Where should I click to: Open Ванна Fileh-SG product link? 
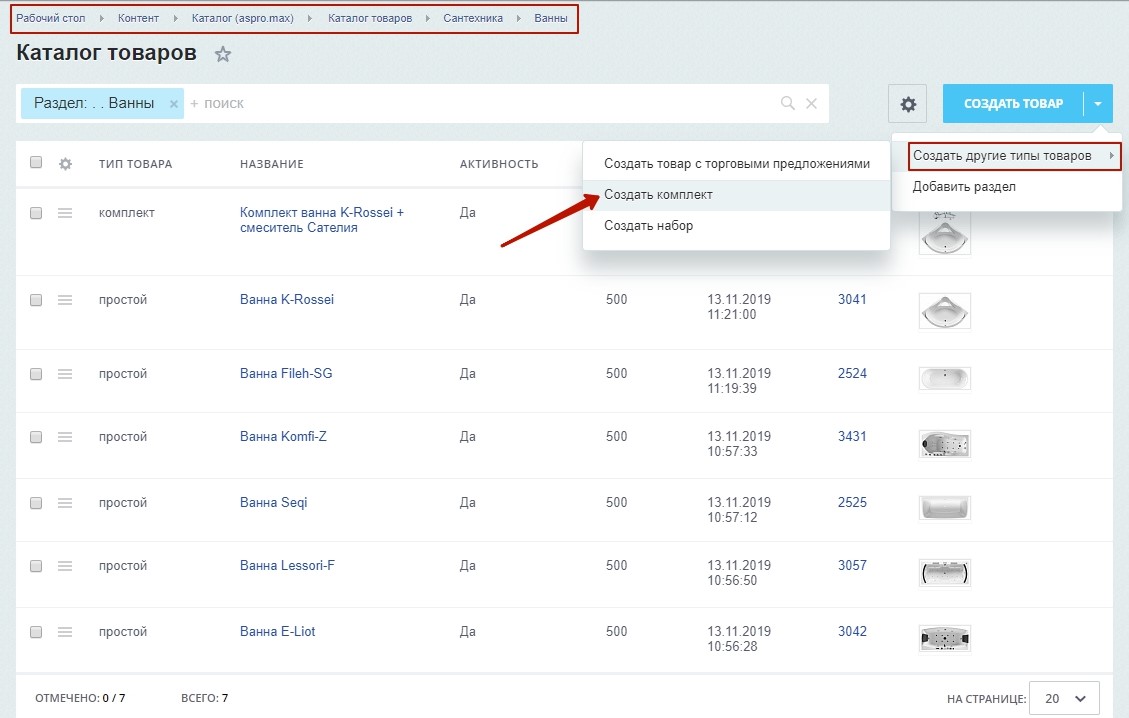pyautogui.click(x=286, y=374)
